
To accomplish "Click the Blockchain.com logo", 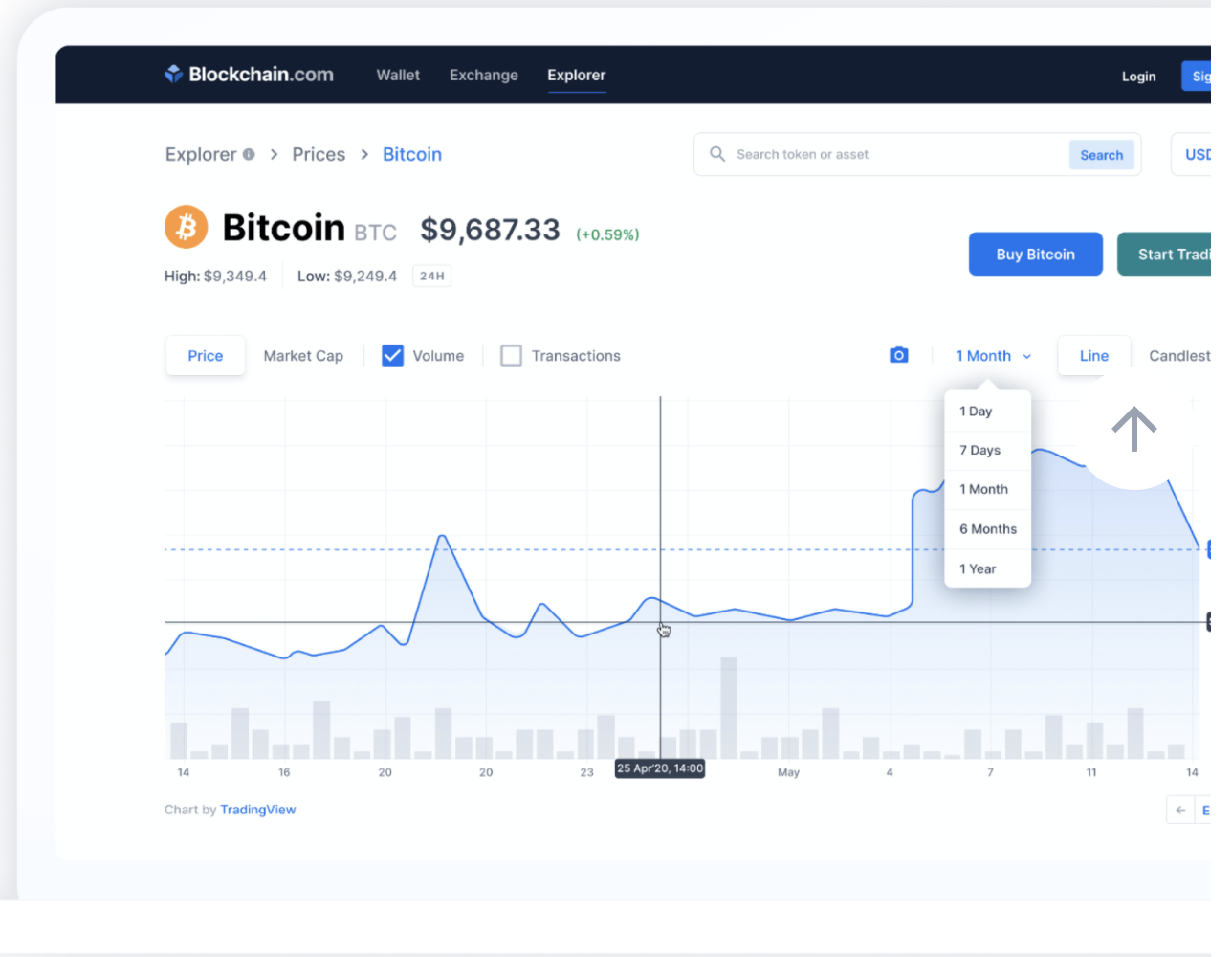I will tap(248, 74).
